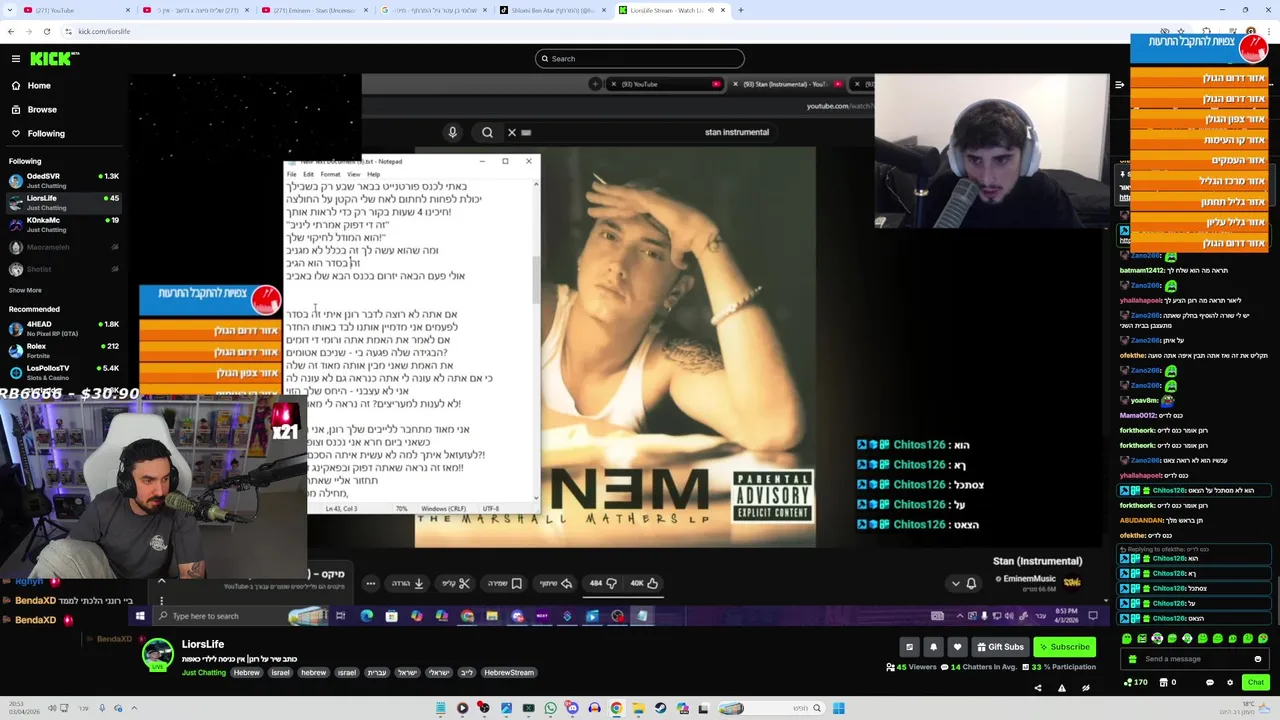Clear the 'stan instrumental' search with X
The width and height of the screenshot is (1280, 720).
[x=512, y=132]
